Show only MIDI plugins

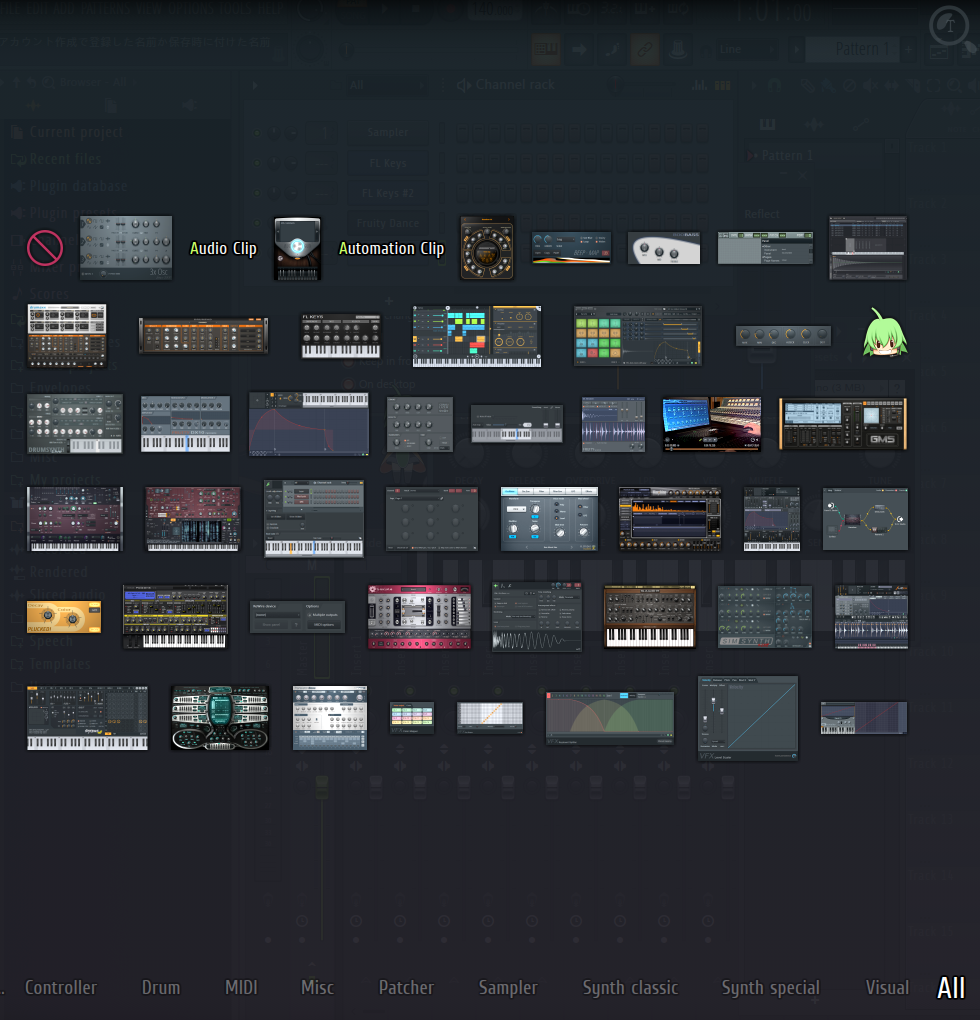coord(241,987)
